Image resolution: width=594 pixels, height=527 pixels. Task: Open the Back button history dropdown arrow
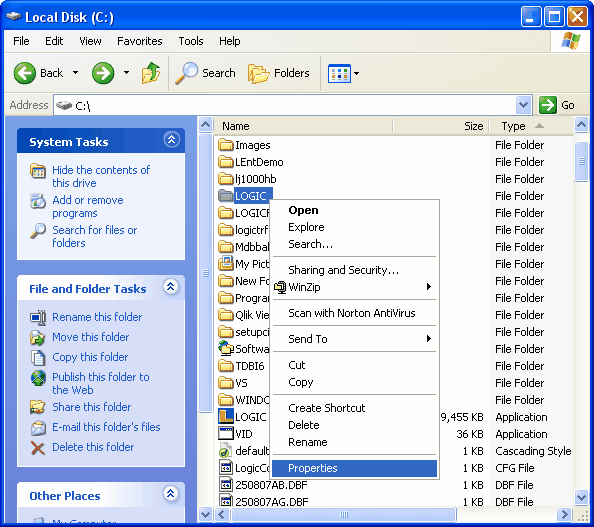click(x=76, y=73)
